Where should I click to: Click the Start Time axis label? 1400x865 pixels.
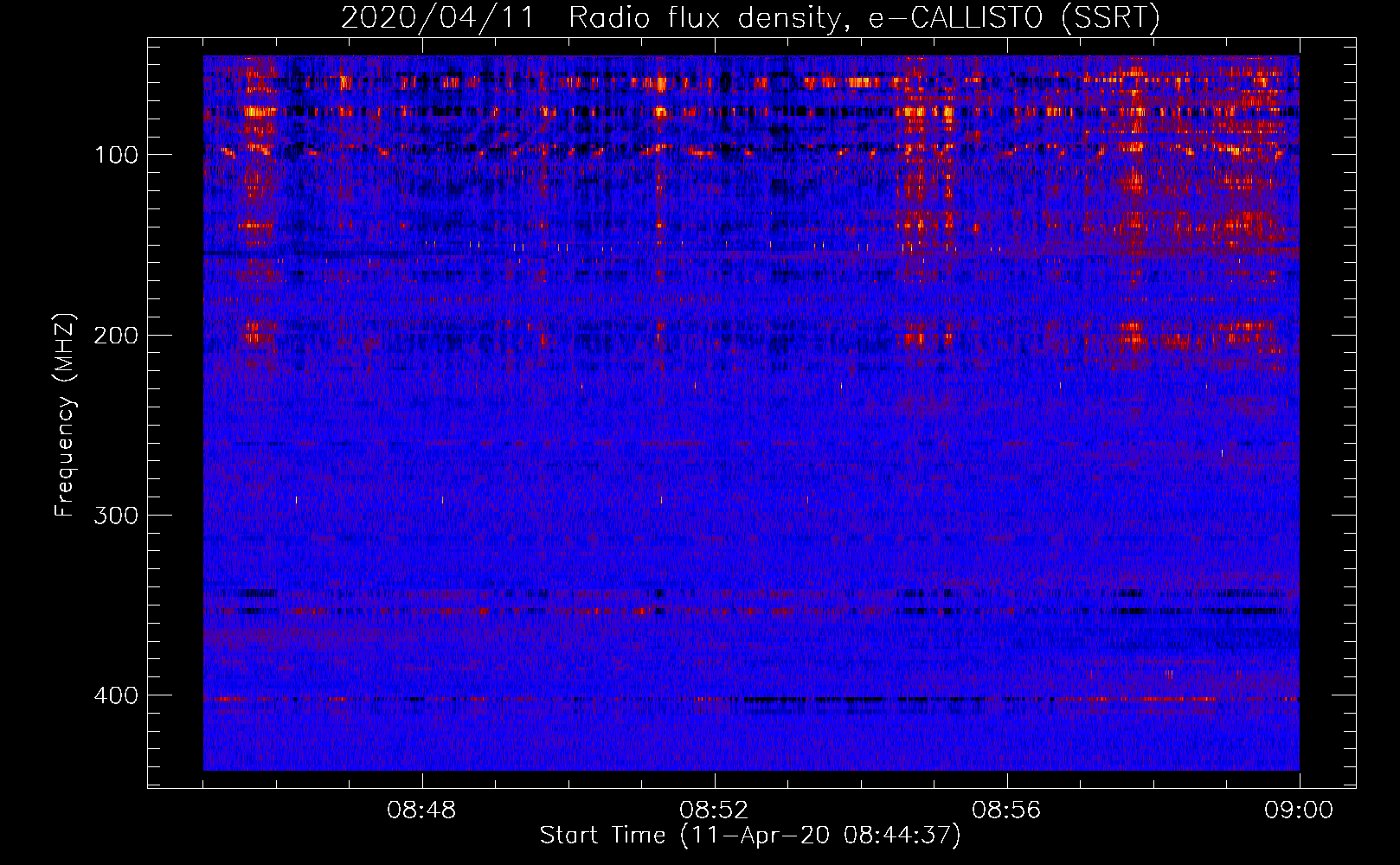click(750, 836)
